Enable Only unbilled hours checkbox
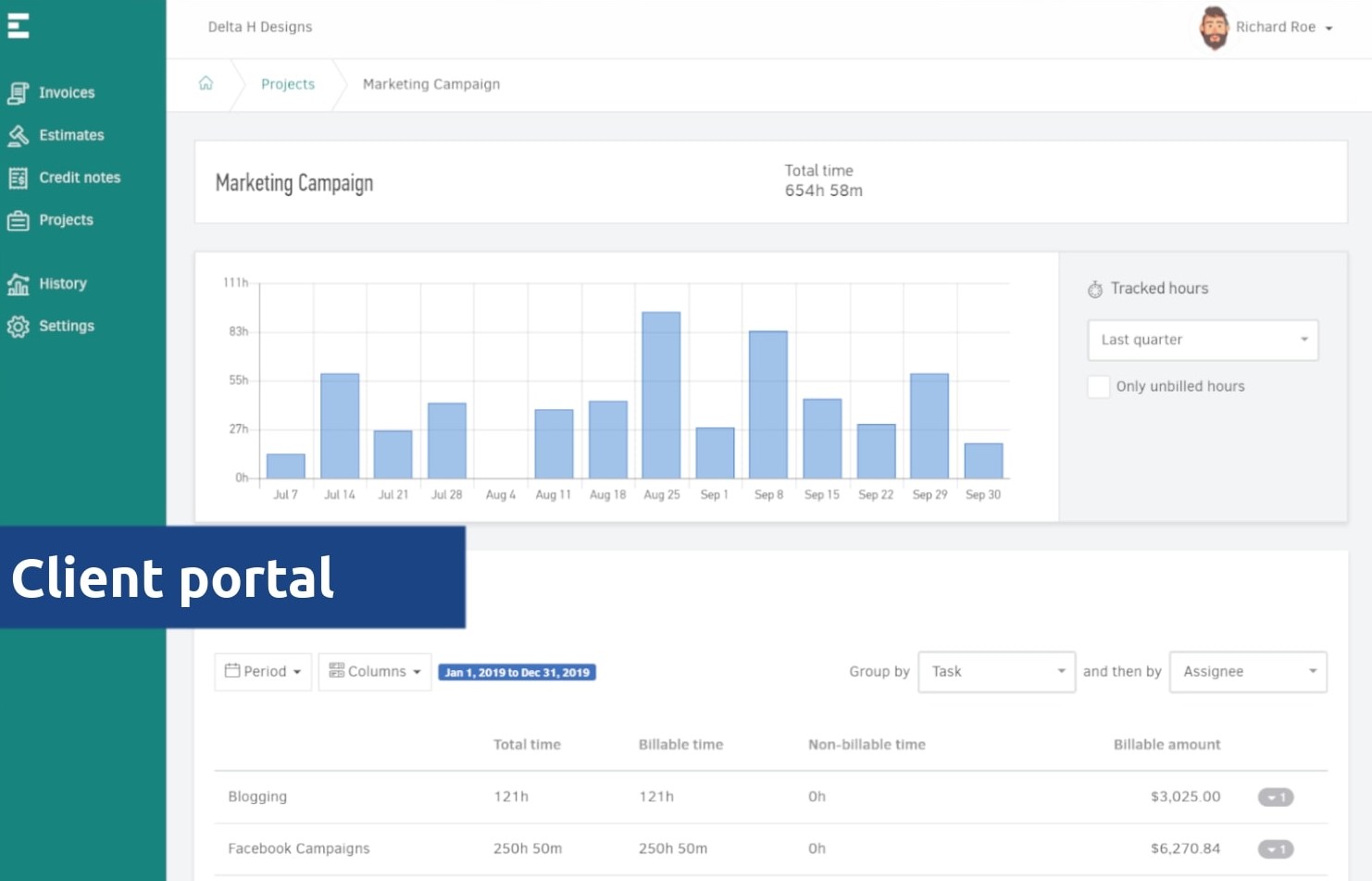The width and height of the screenshot is (1372, 881). point(1099,387)
